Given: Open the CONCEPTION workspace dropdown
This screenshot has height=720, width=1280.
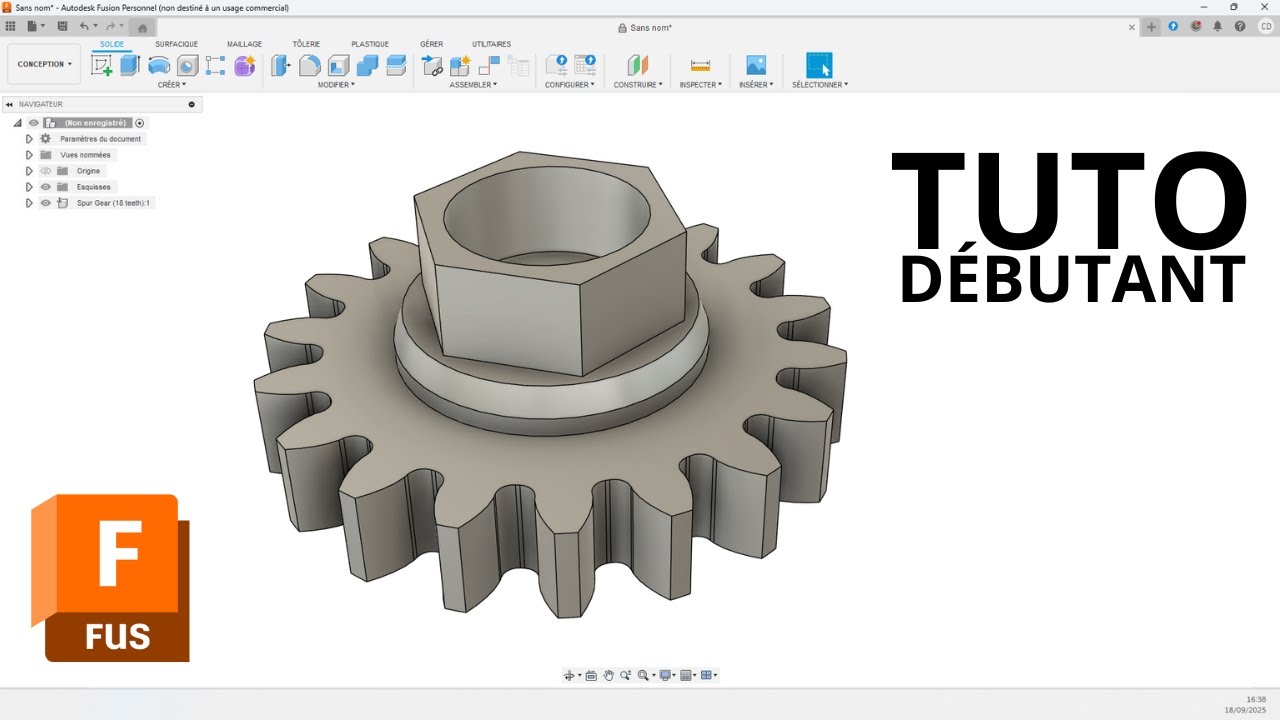Looking at the screenshot, I should pos(44,64).
